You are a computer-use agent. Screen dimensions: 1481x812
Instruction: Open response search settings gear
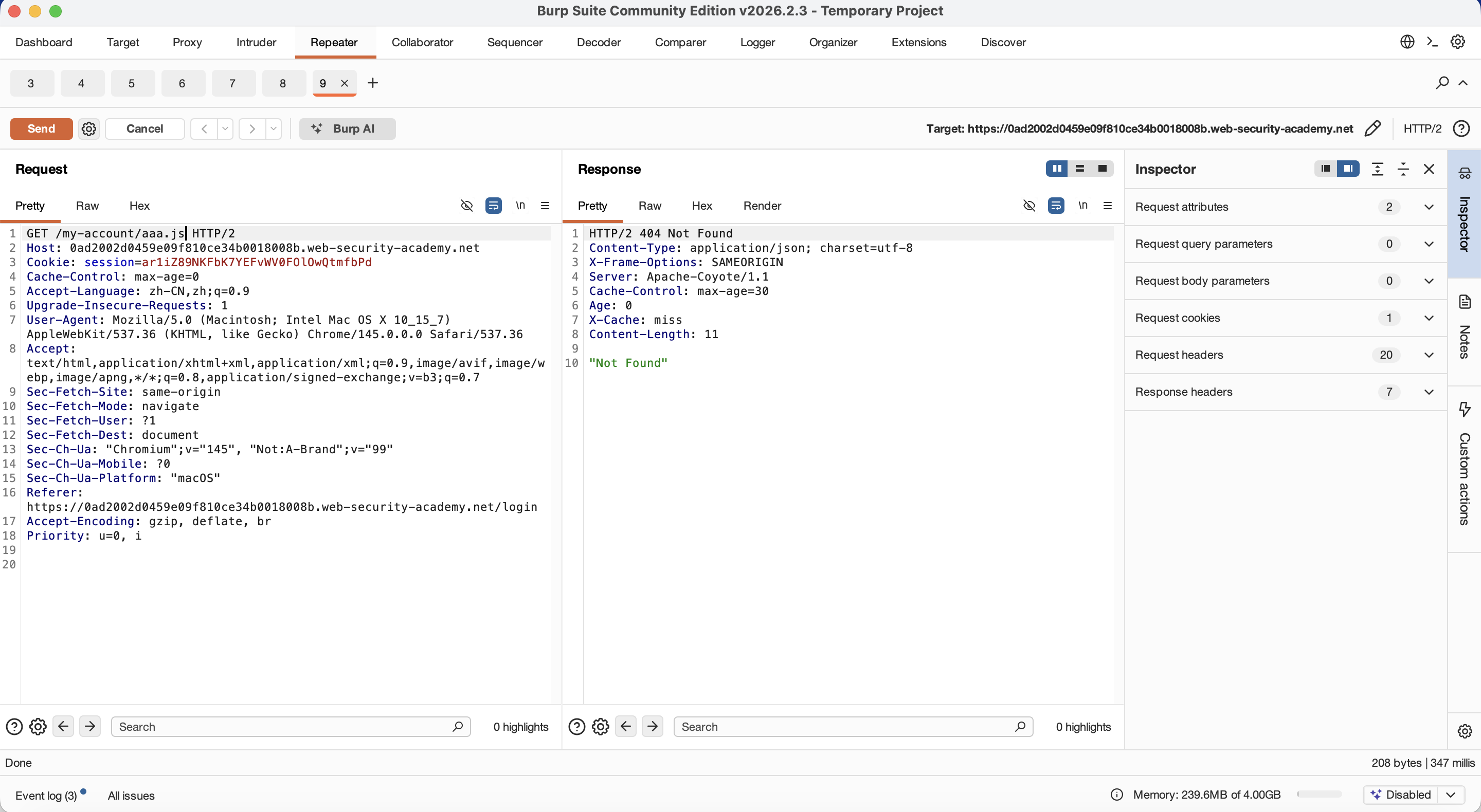point(601,727)
